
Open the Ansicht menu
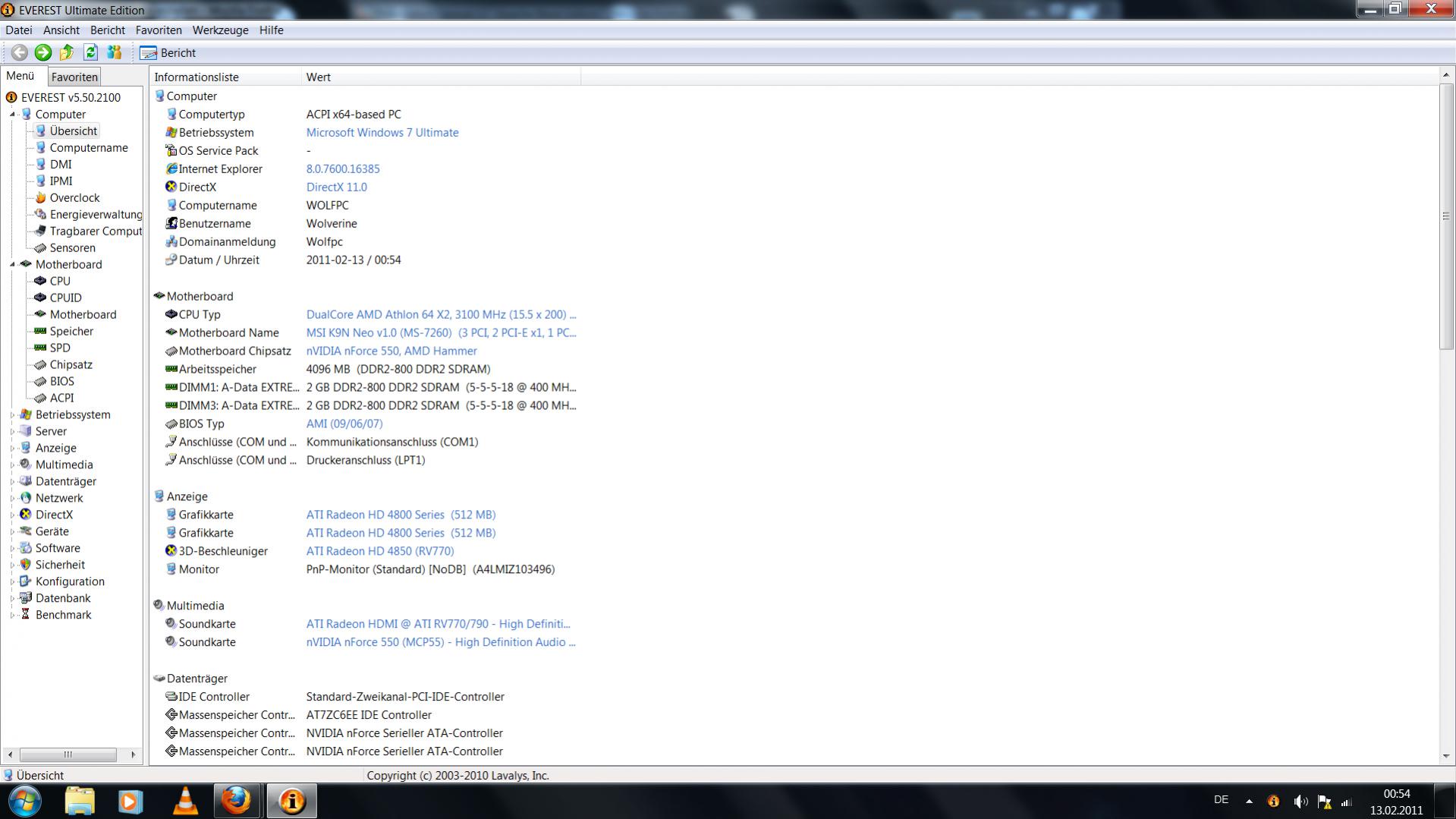point(61,30)
